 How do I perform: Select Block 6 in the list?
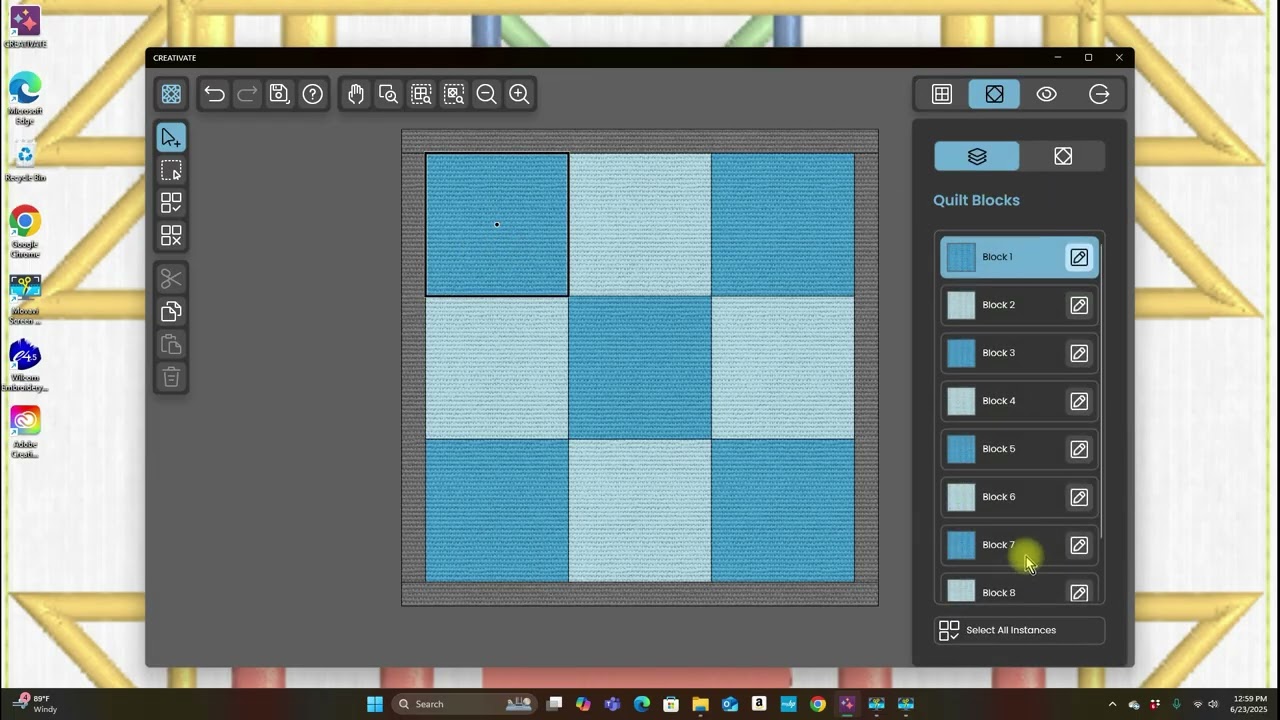click(1019, 497)
